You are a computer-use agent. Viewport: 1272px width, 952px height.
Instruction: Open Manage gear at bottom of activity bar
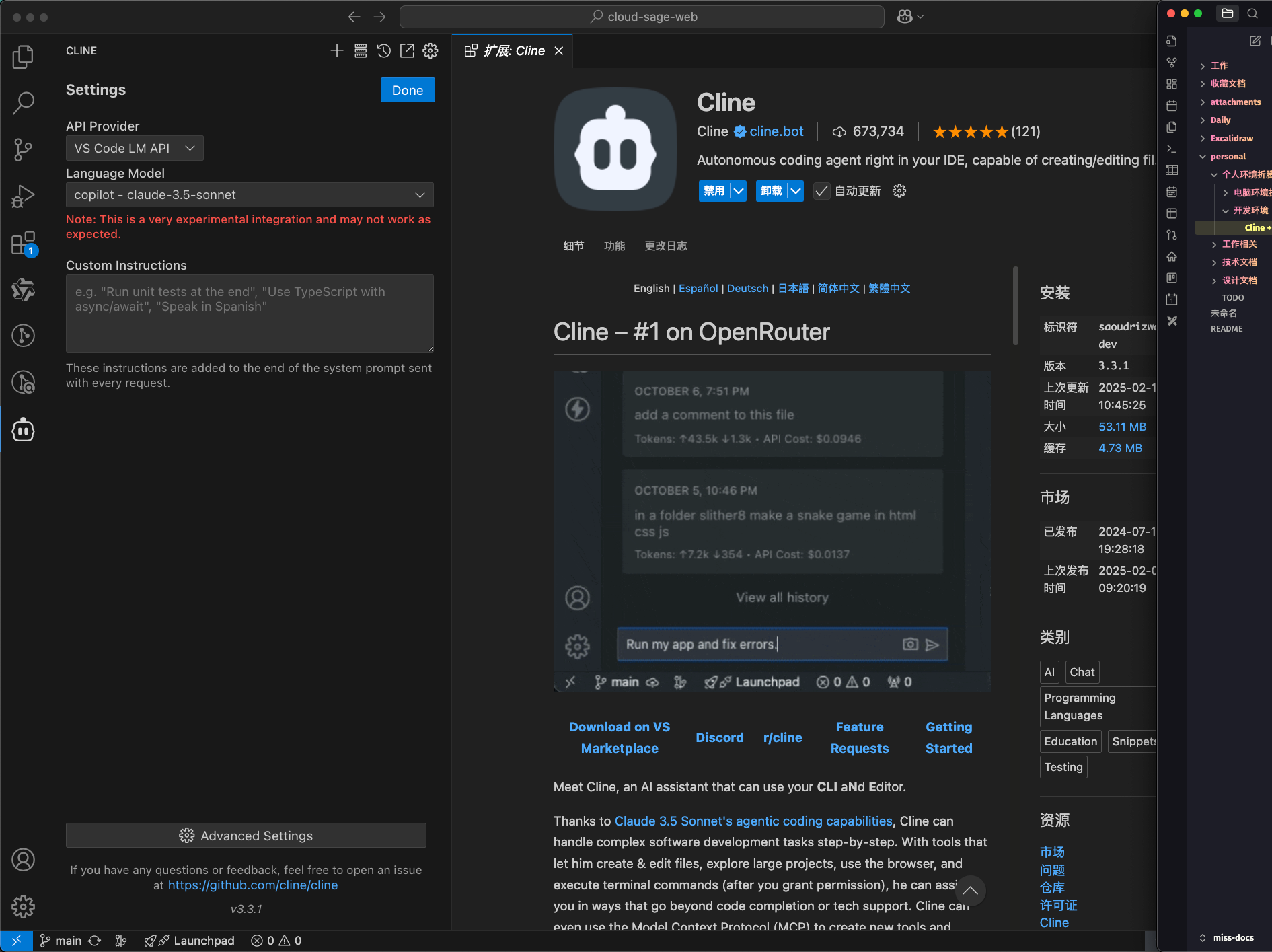pyautogui.click(x=23, y=906)
